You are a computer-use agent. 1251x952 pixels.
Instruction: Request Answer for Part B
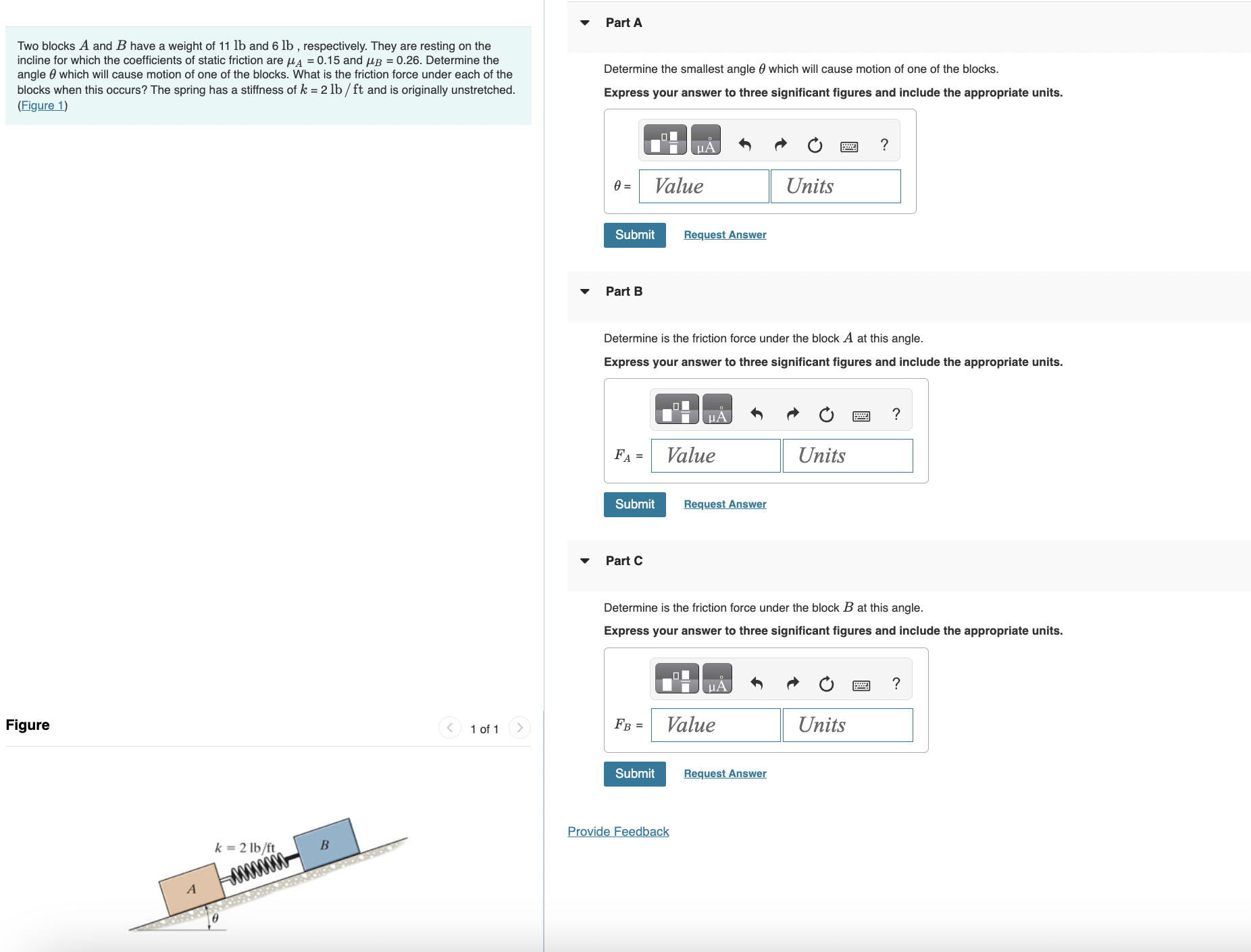point(725,504)
